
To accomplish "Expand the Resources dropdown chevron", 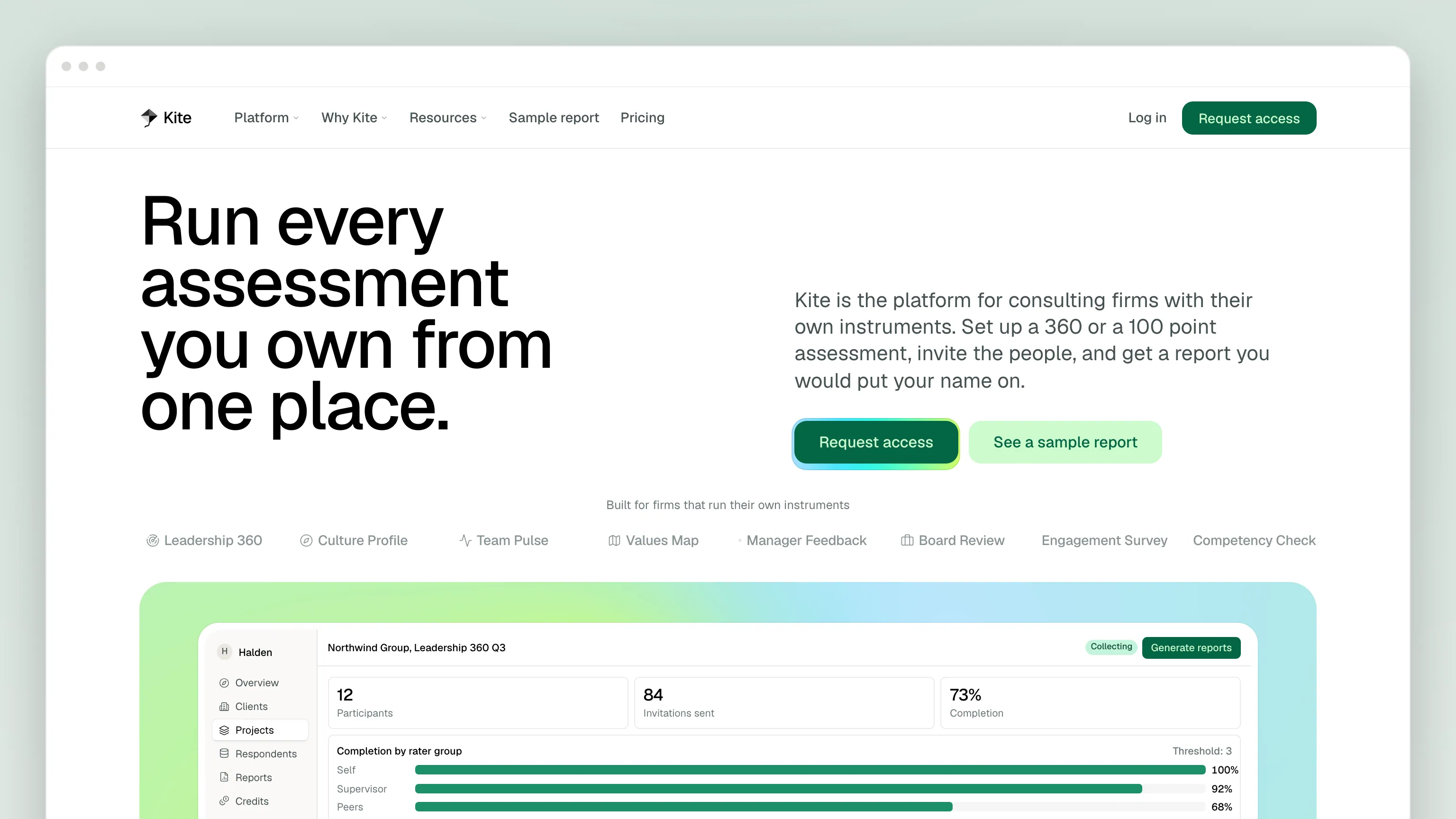I will pos(484,118).
